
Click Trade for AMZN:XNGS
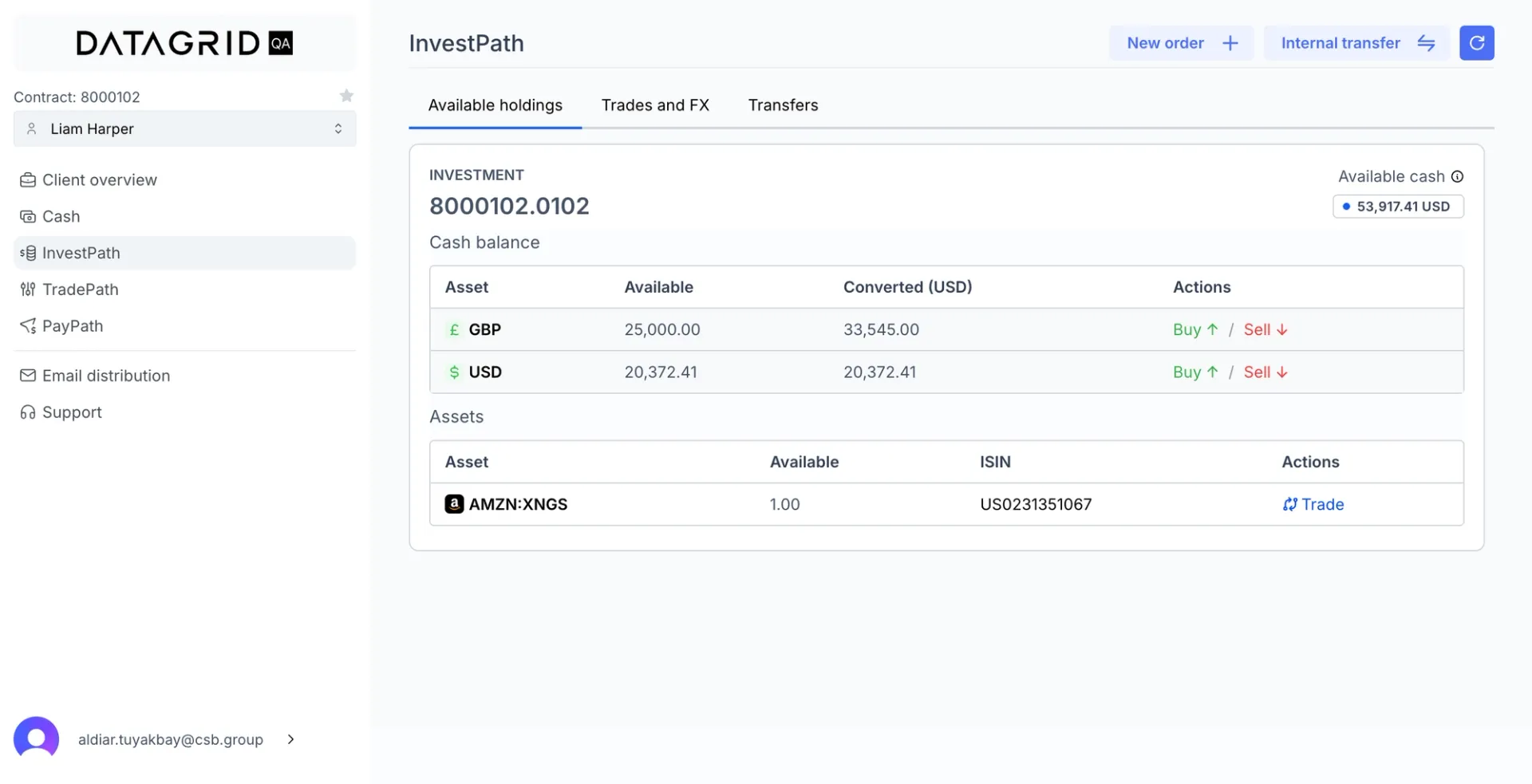tap(1313, 504)
